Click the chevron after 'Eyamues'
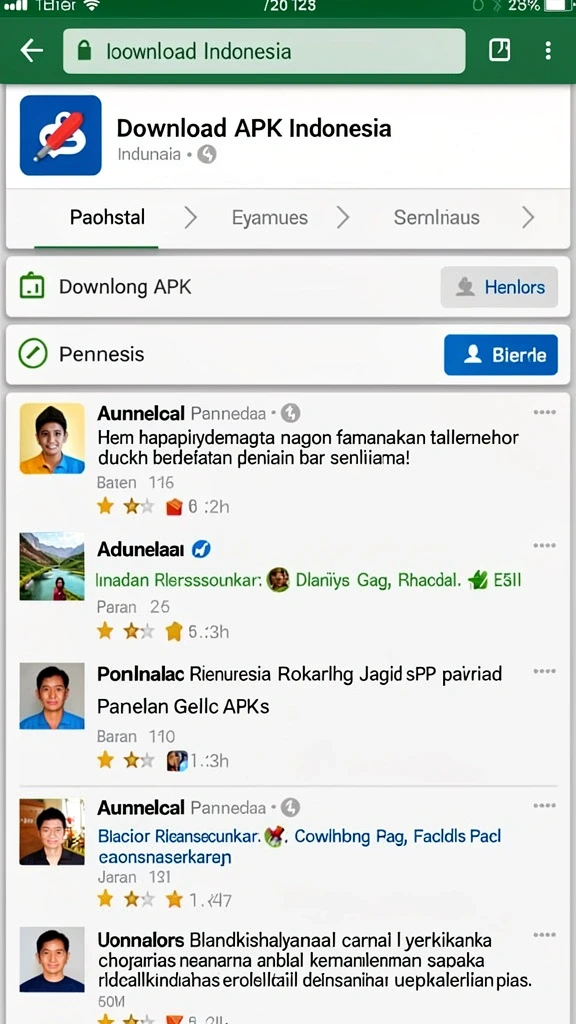The height and width of the screenshot is (1024, 576). point(343,217)
